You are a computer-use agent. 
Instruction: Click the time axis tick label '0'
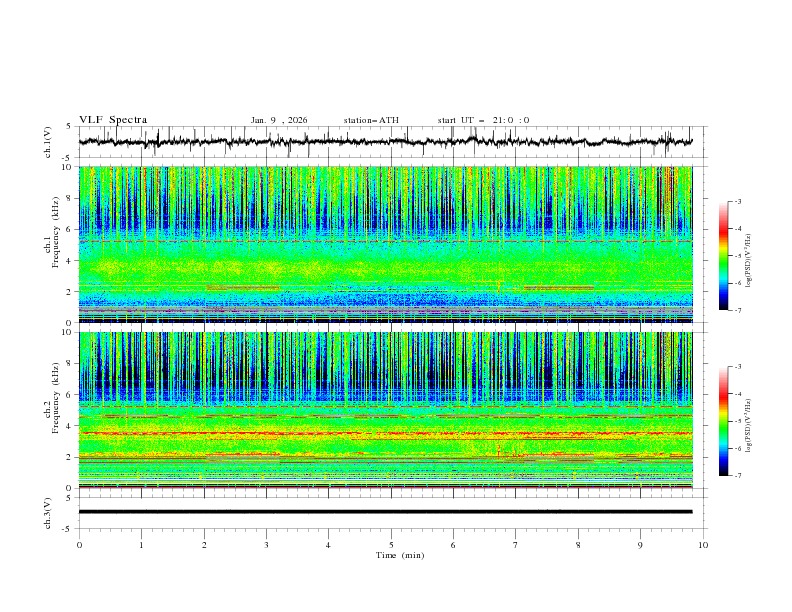79,545
